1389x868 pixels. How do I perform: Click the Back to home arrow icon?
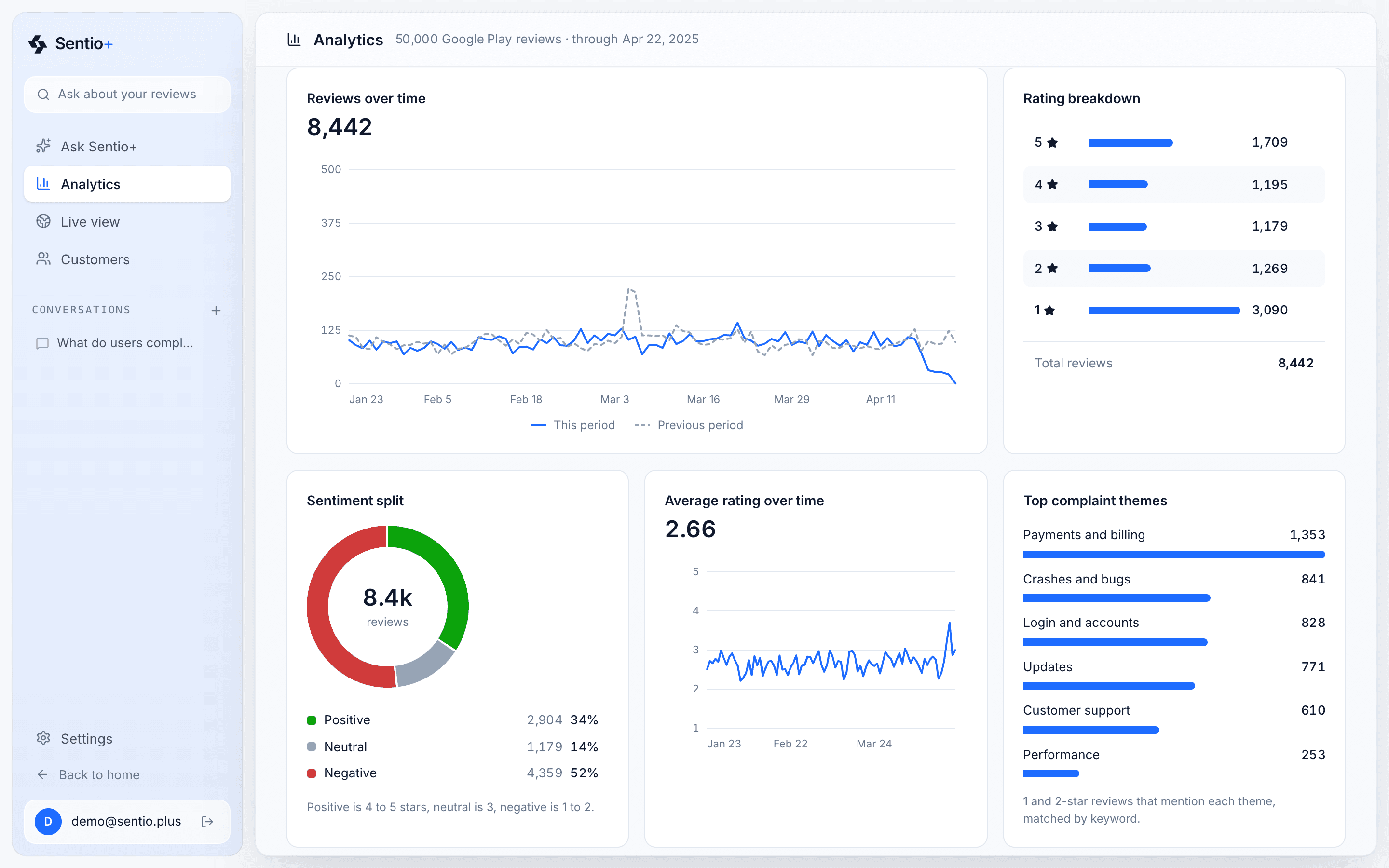tap(42, 774)
